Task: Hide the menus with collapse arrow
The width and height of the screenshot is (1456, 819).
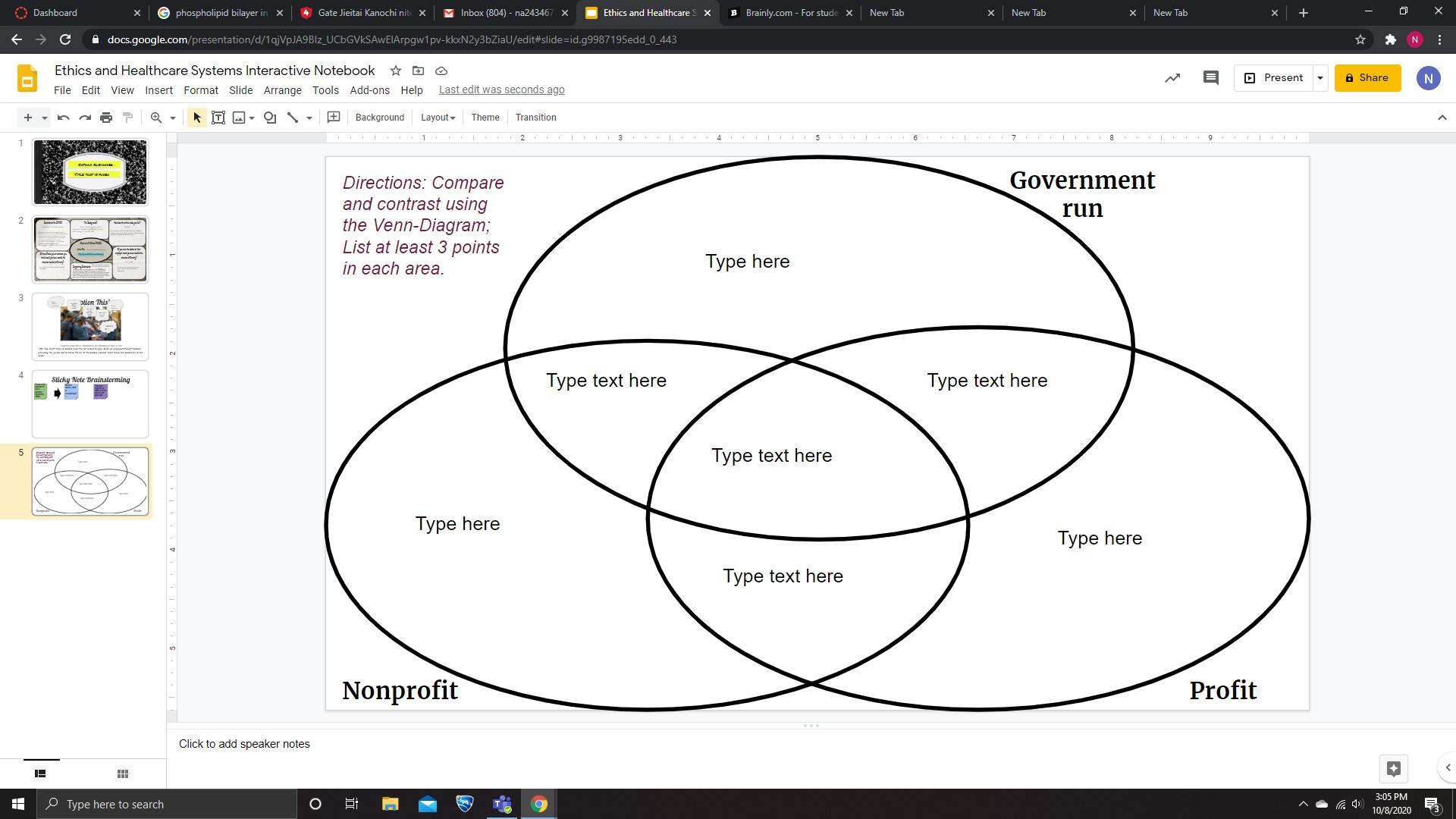Action: point(1442,118)
